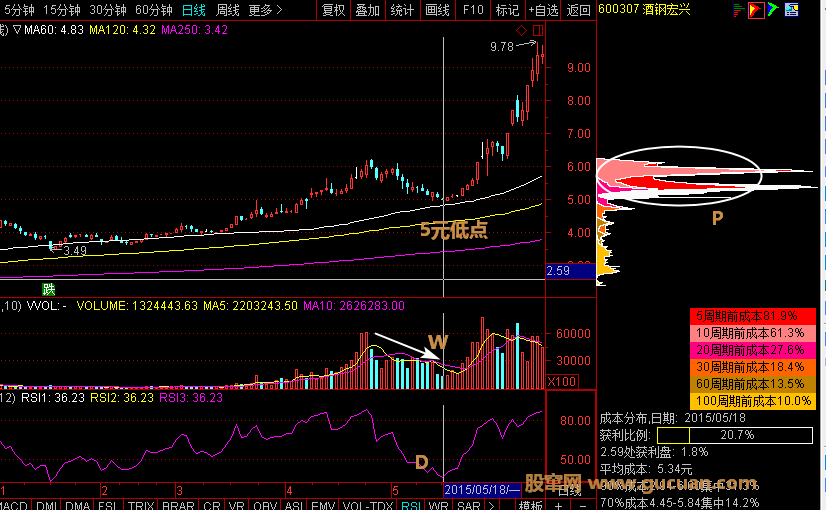Click the 返回 back button
Image resolution: width=826 pixels, height=510 pixels.
[578, 10]
